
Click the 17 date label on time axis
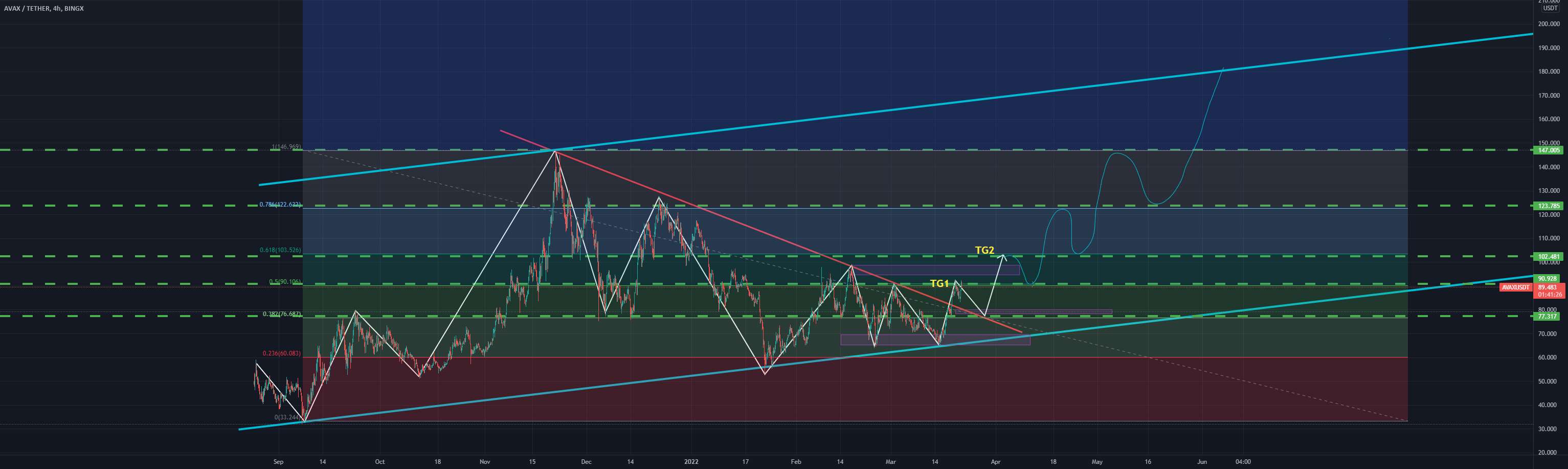click(745, 462)
